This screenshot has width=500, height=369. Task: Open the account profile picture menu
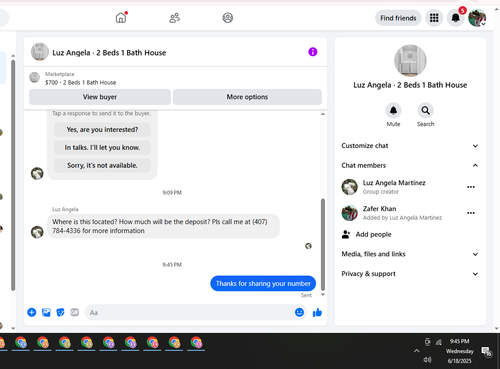tap(477, 18)
